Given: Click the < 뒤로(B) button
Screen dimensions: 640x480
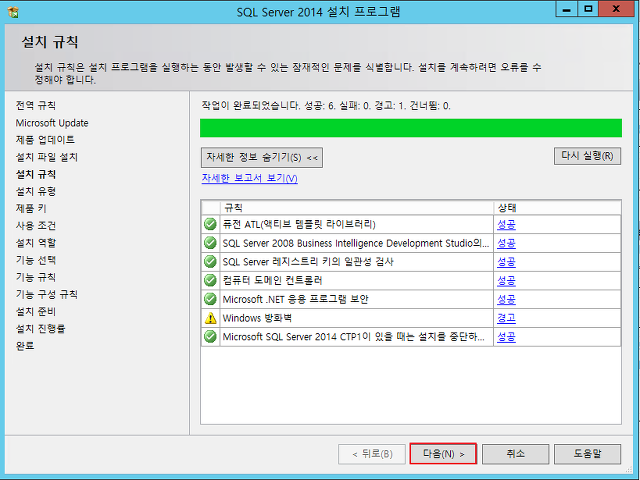Looking at the screenshot, I should click(372, 454).
